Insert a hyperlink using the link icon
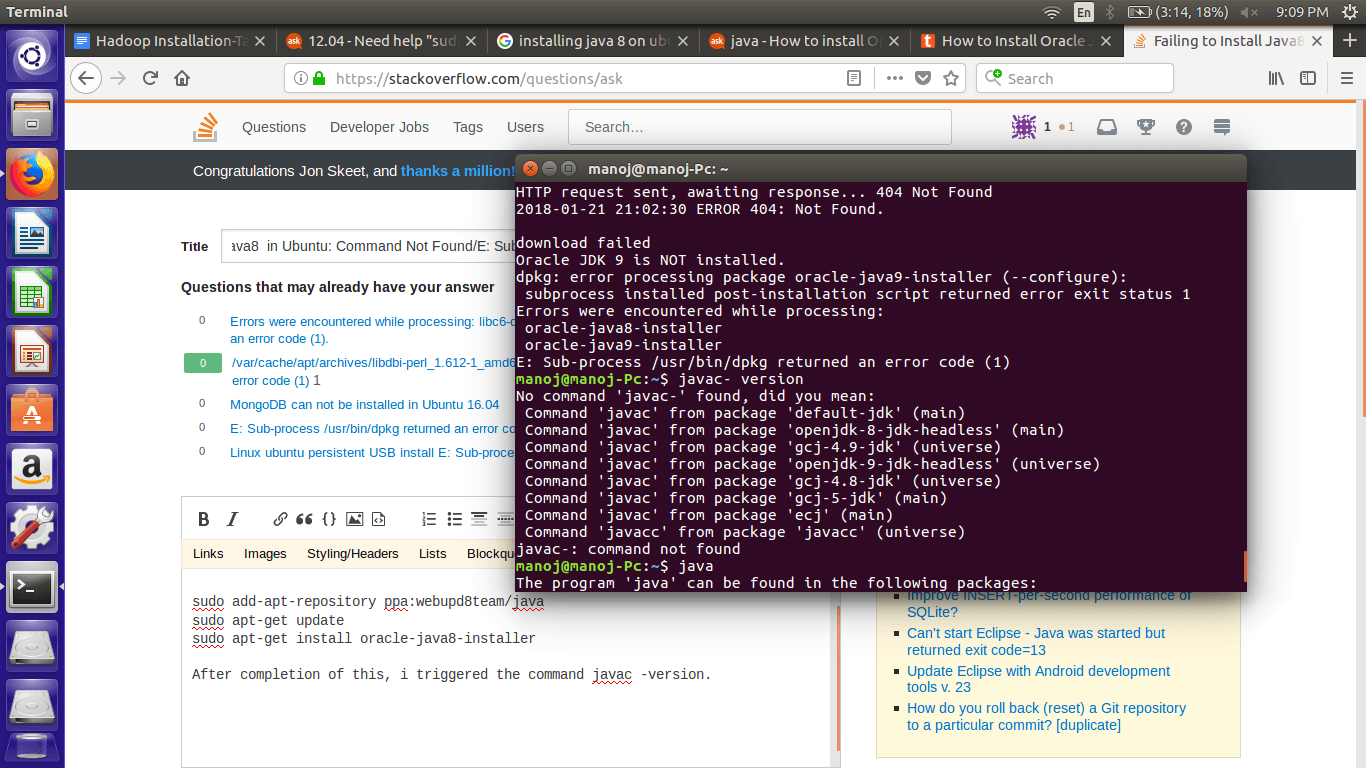Screen dimensions: 1366x768 [280, 519]
